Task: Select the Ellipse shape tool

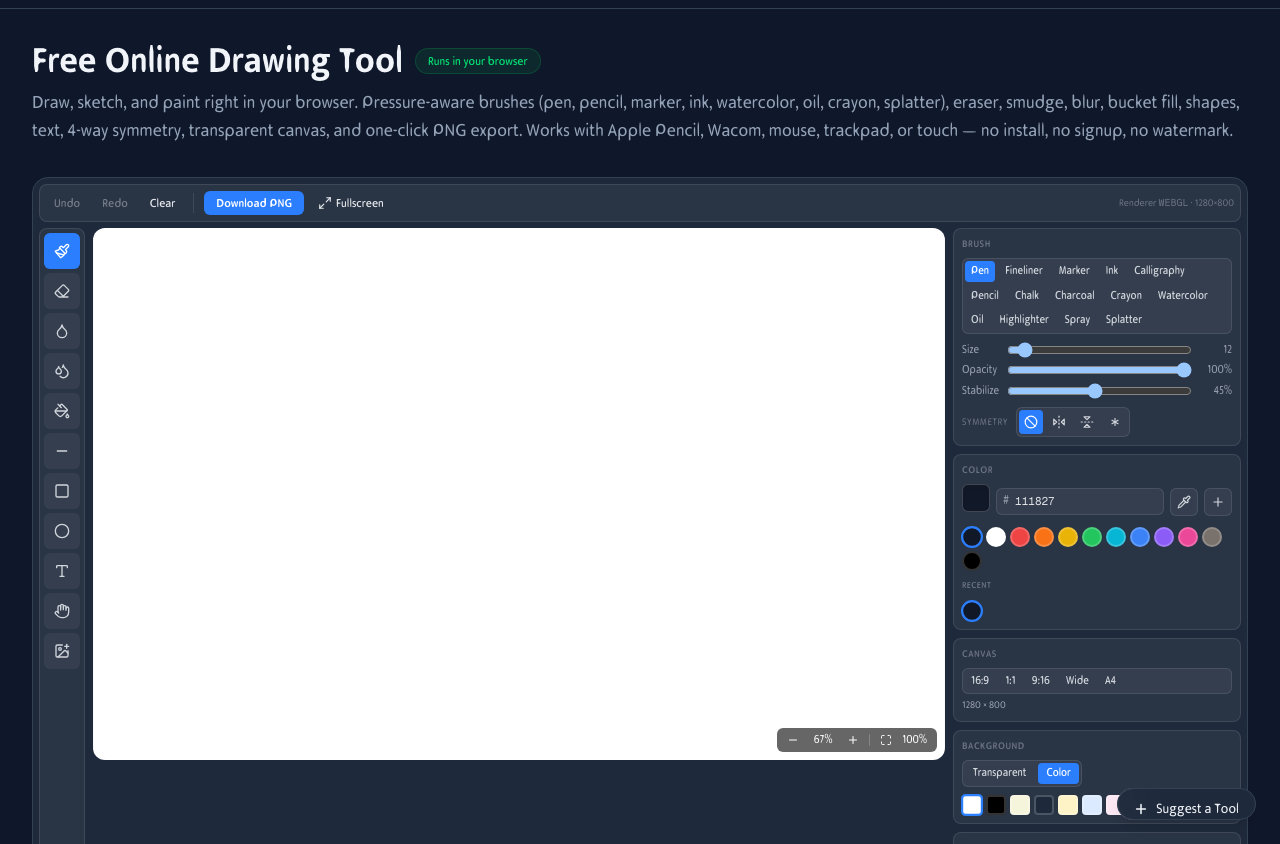Action: pos(62,531)
